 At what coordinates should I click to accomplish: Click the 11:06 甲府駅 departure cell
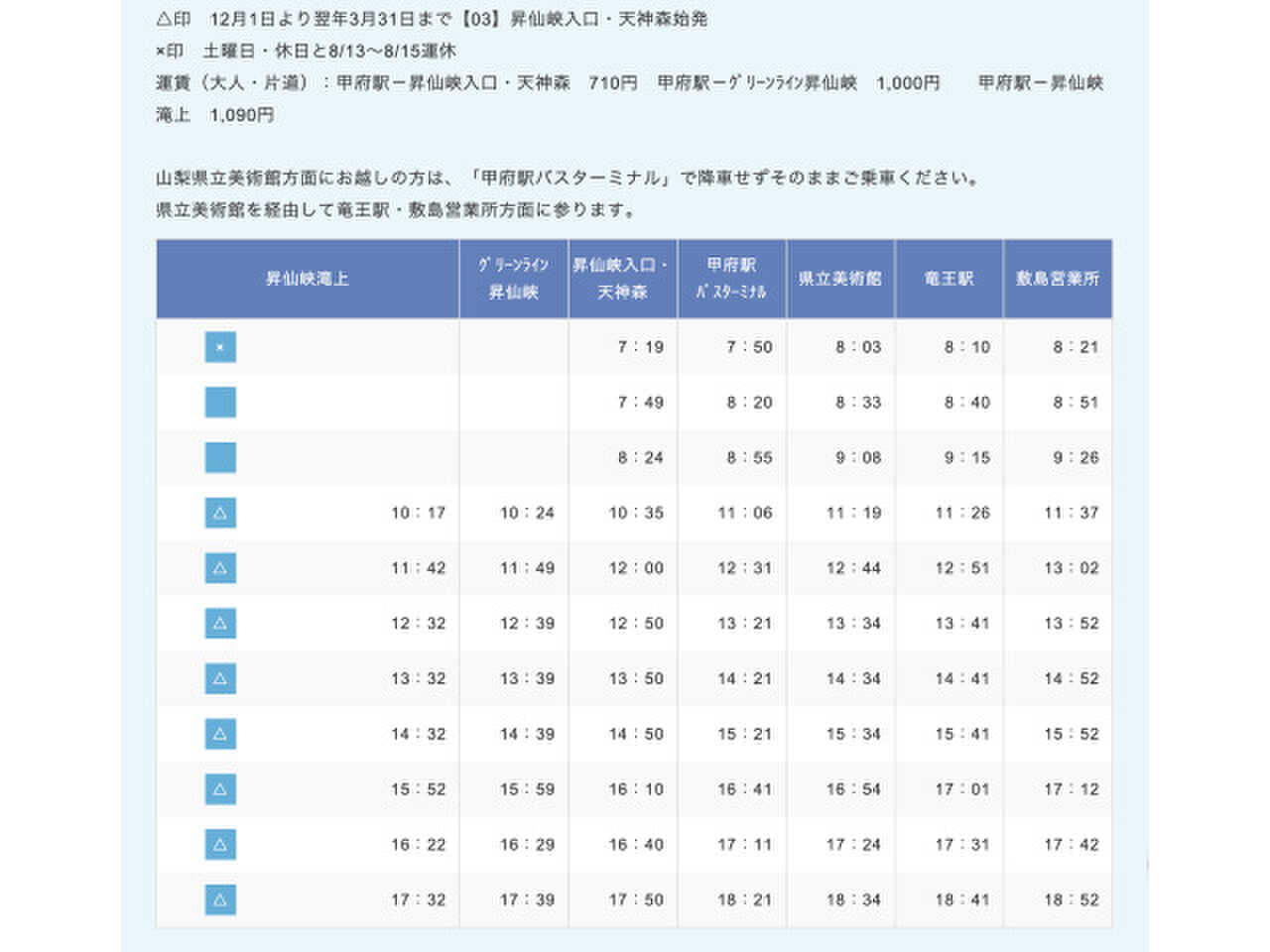click(732, 513)
